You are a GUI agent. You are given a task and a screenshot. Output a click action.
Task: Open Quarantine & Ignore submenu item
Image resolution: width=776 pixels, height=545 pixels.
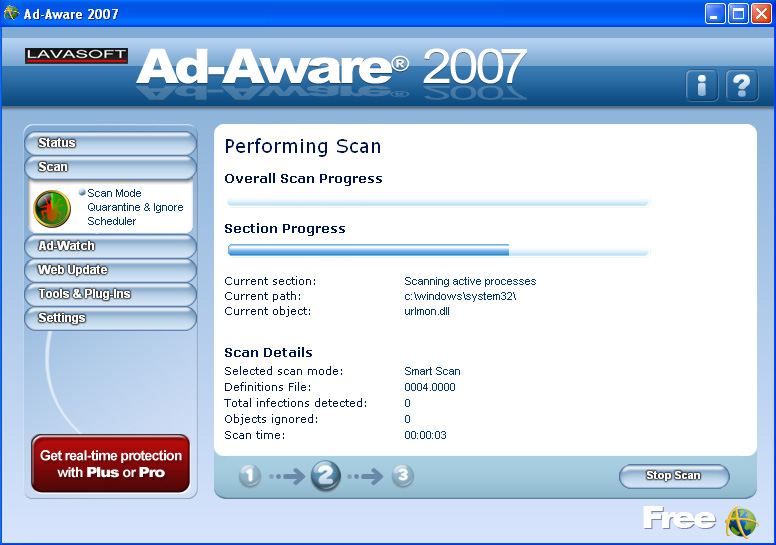135,207
